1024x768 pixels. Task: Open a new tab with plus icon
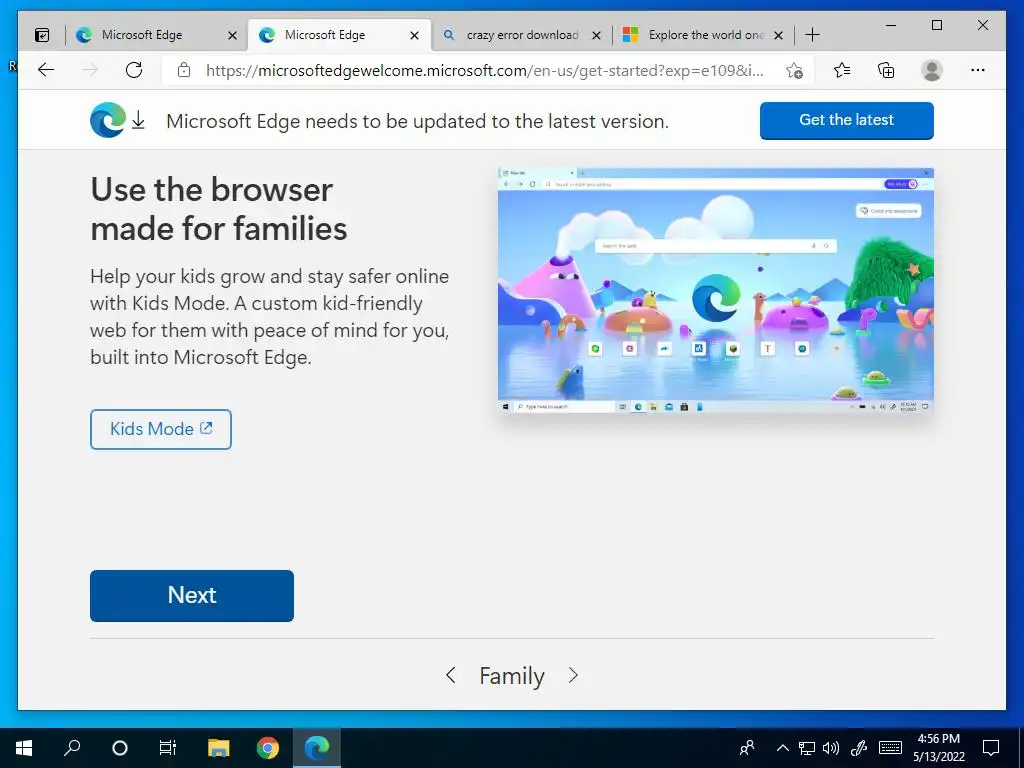pos(812,35)
